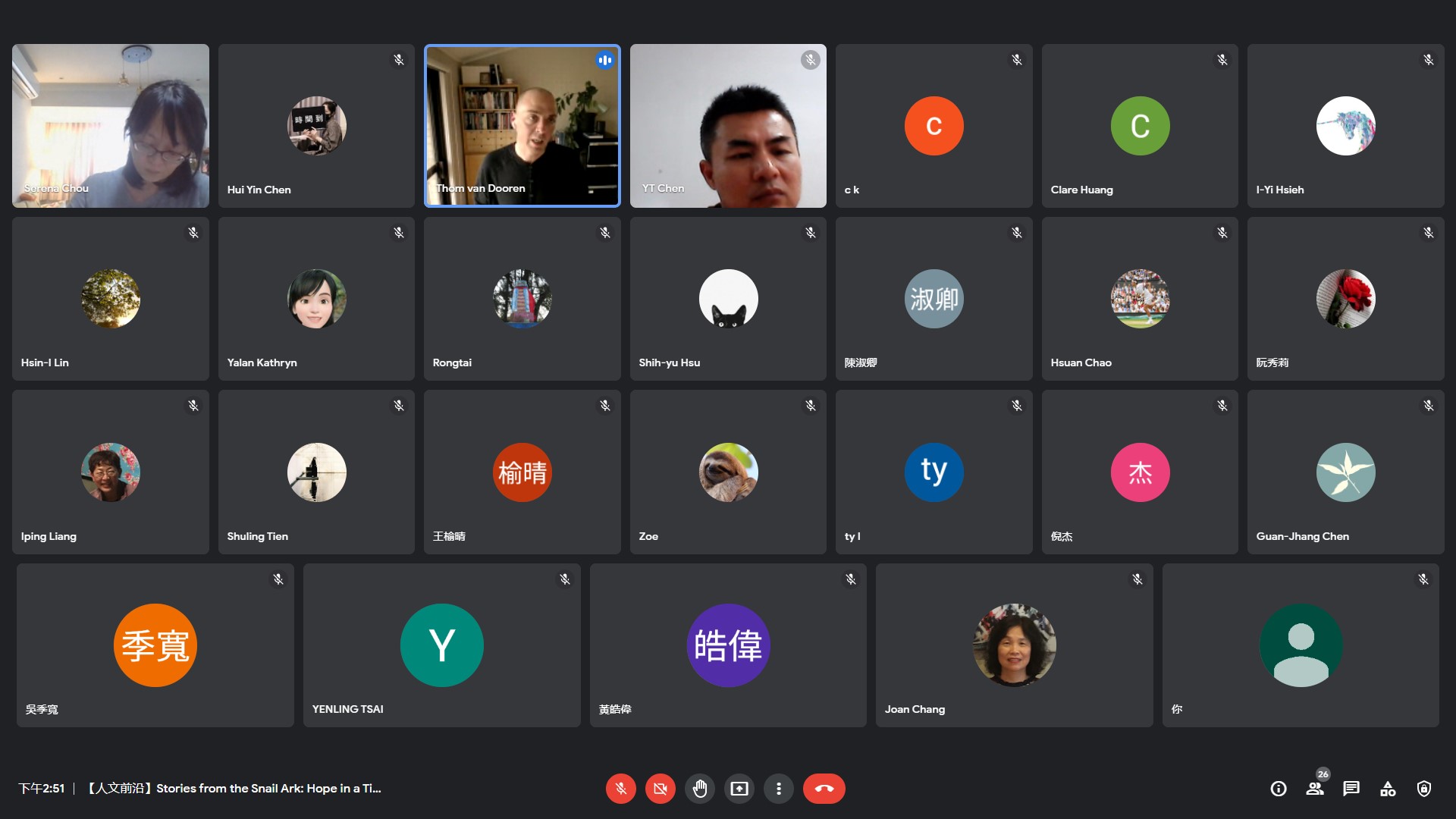This screenshot has height=819, width=1456.
Task: Click muted mic icon on YENLING TSAI tile
Action: pyautogui.click(x=565, y=579)
